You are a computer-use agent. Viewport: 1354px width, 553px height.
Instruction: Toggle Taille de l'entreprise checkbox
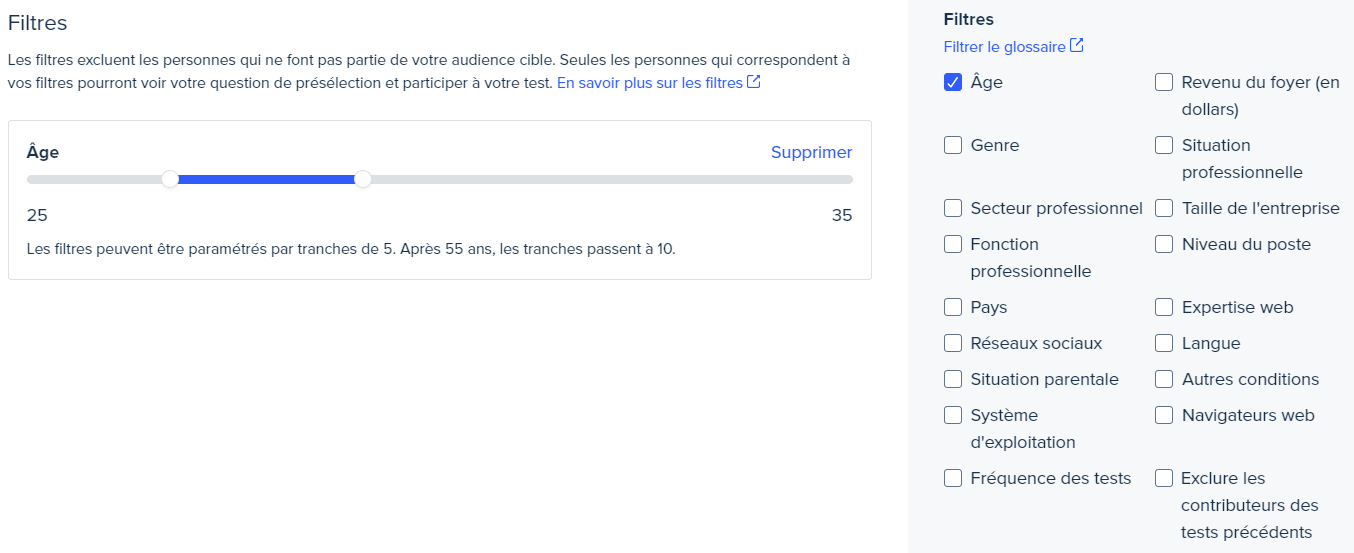point(1164,208)
